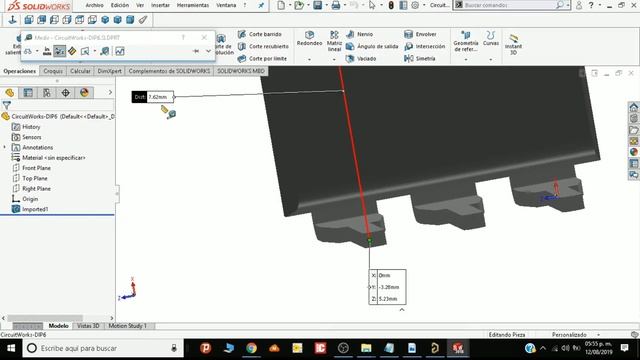Viewport: 640px width, 360px height.
Task: Switch to the Croquis tab
Action: pyautogui.click(x=53, y=71)
